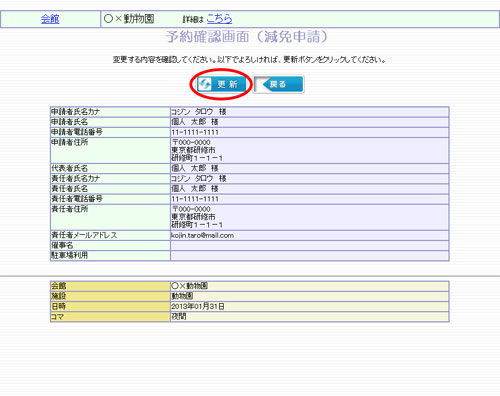This screenshot has height=396, width=500.
Task: Click コマ label cell
Action: 110,317
